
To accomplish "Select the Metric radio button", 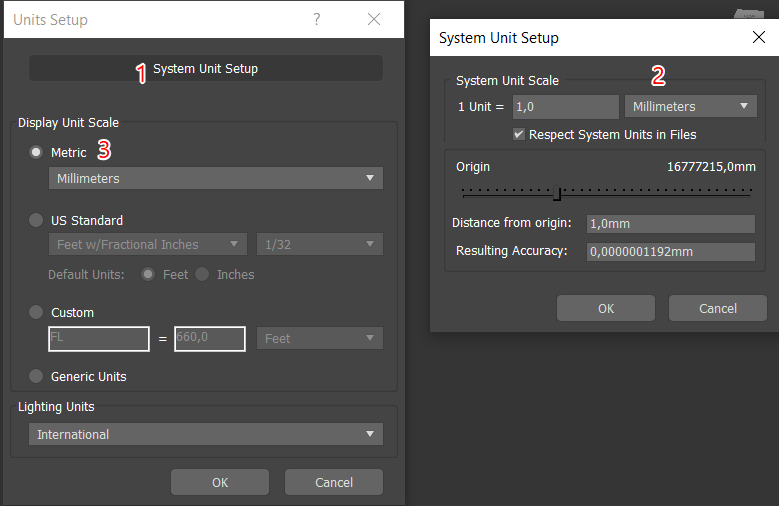I will coord(37,153).
